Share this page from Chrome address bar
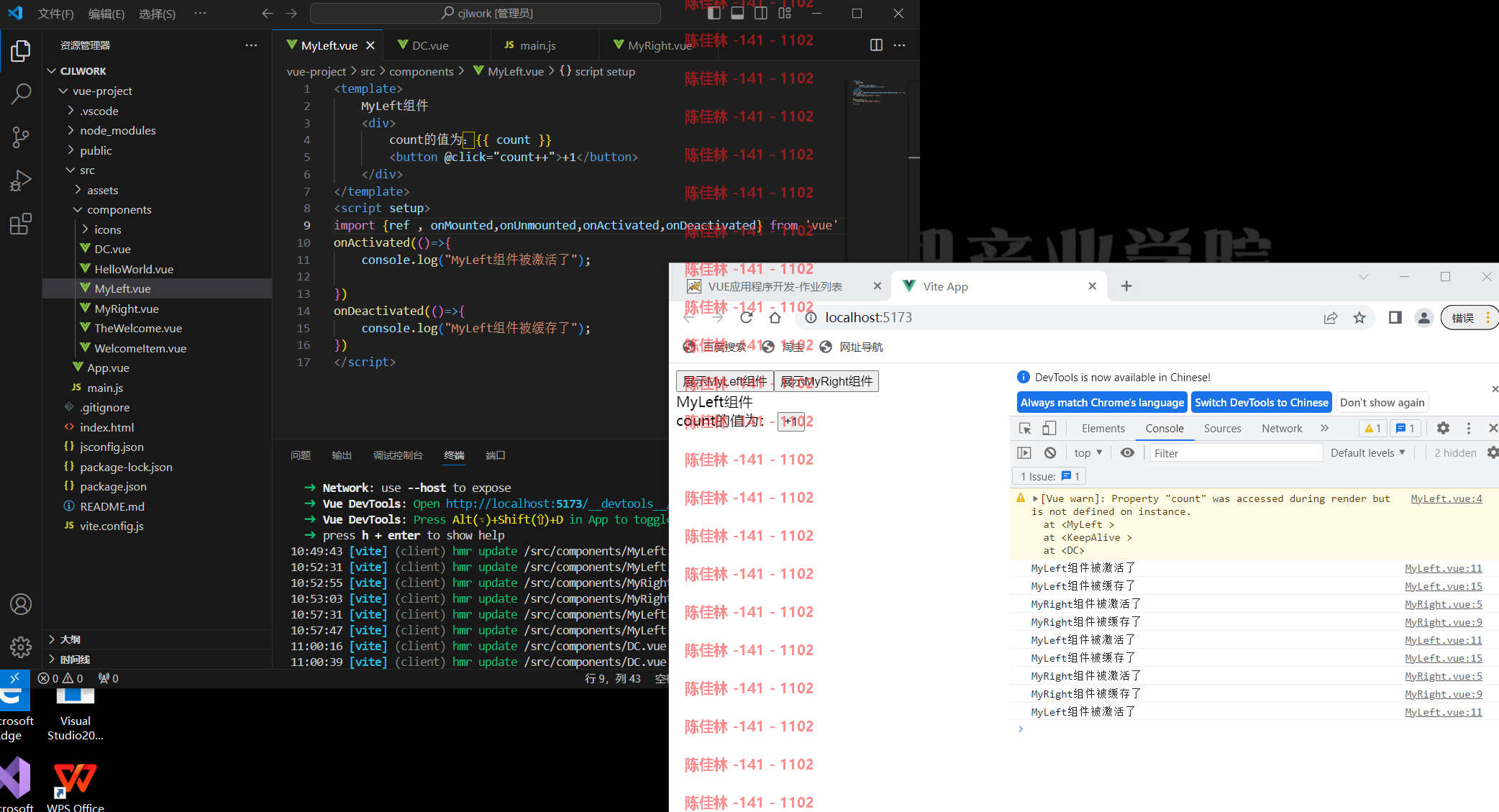The image size is (1499, 812). (x=1331, y=318)
